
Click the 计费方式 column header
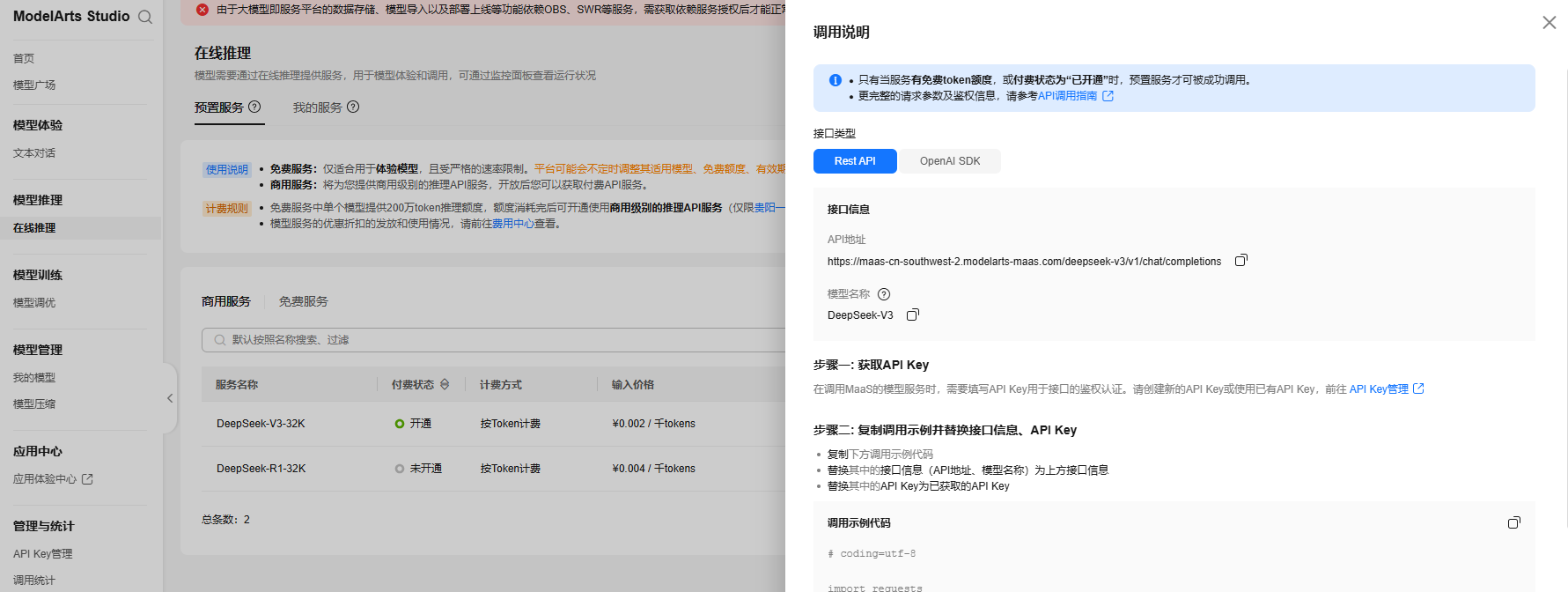pyautogui.click(x=501, y=385)
